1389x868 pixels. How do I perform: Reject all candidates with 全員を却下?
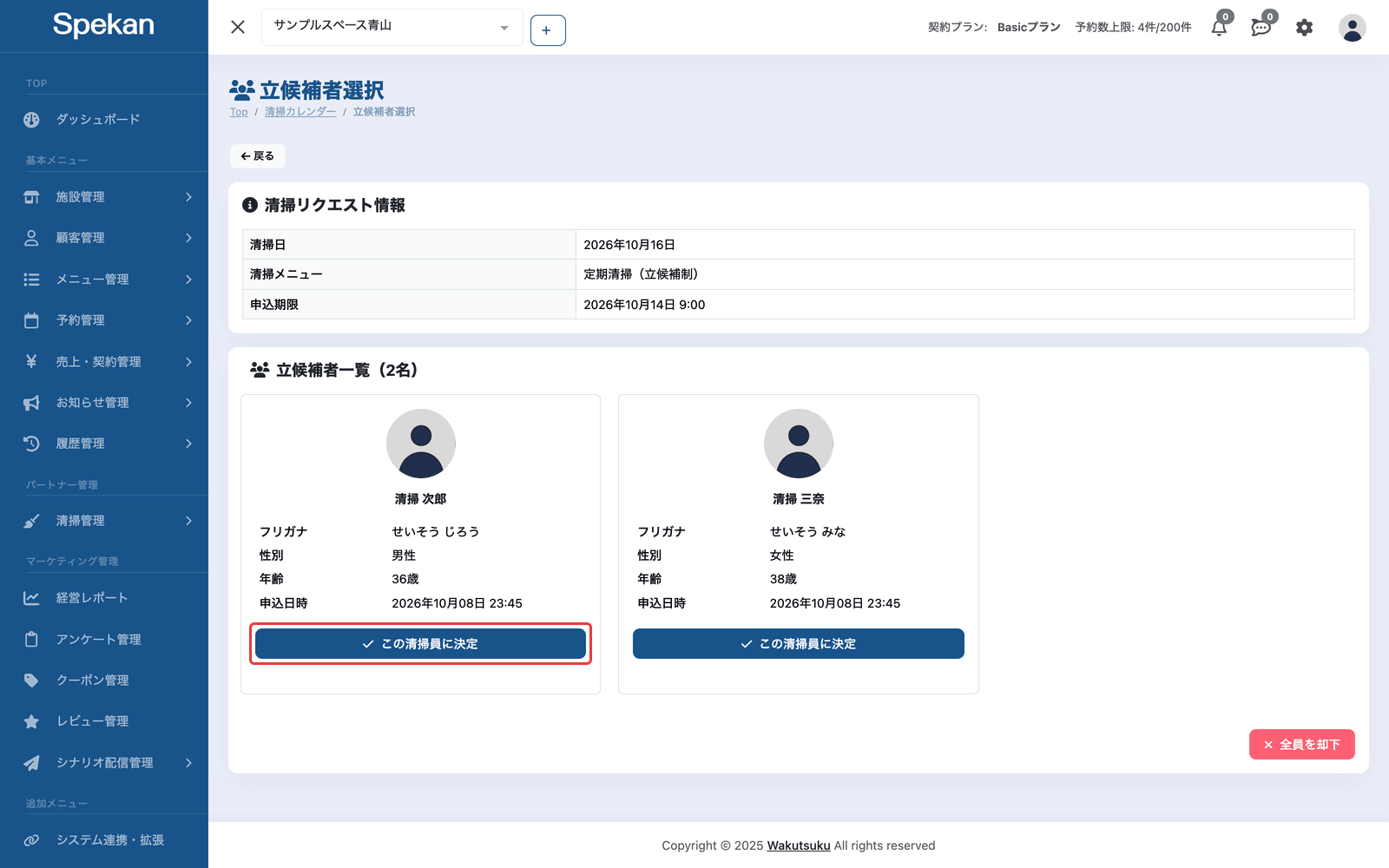point(1302,745)
